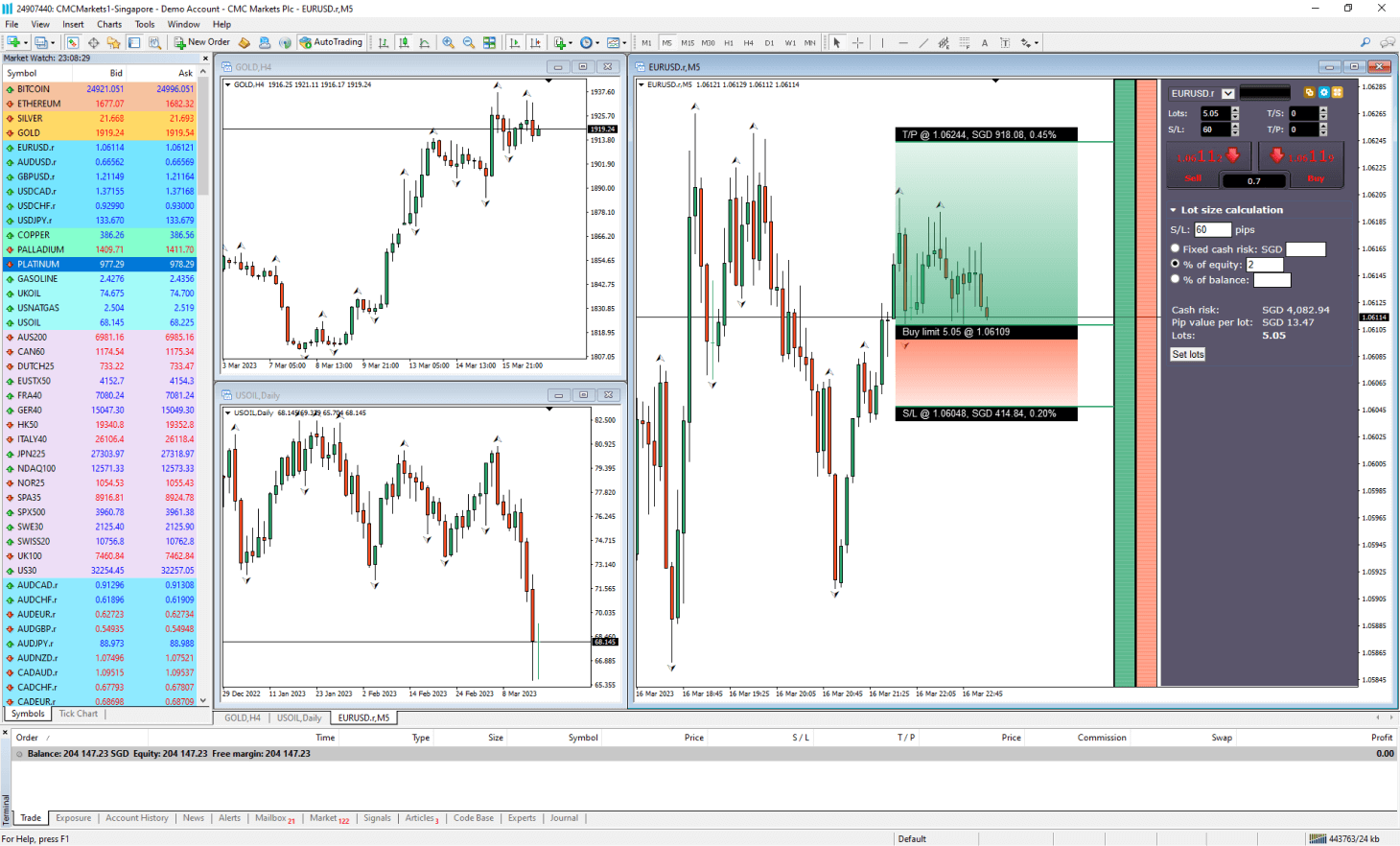Screen dimensions: 1400x846
Task: Click the Zoom In magnifier icon
Action: coord(449,42)
